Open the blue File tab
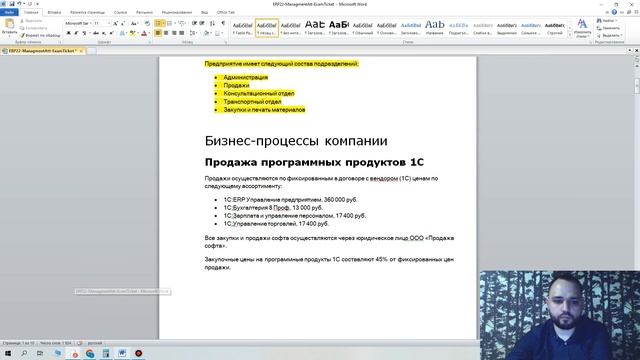640x360 pixels. 9,12
